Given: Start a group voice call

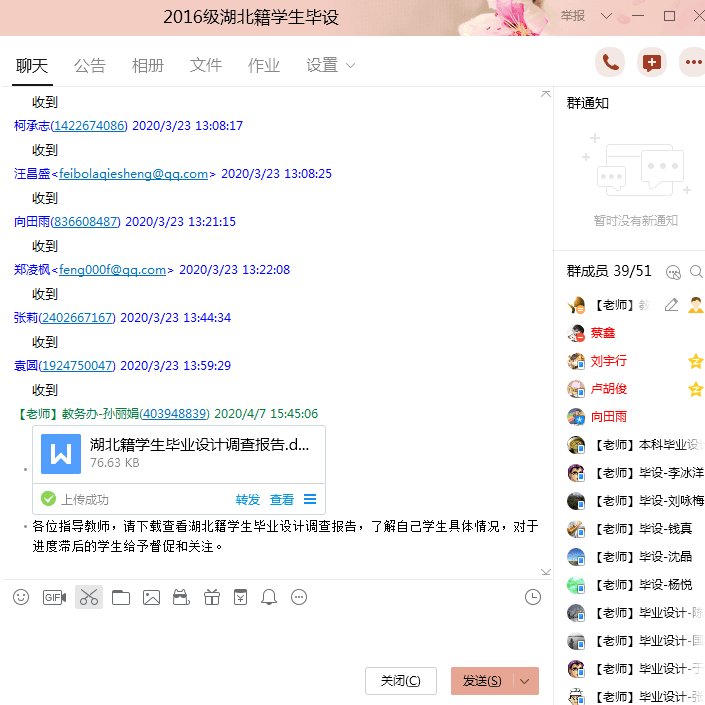Looking at the screenshot, I should pyautogui.click(x=610, y=62).
